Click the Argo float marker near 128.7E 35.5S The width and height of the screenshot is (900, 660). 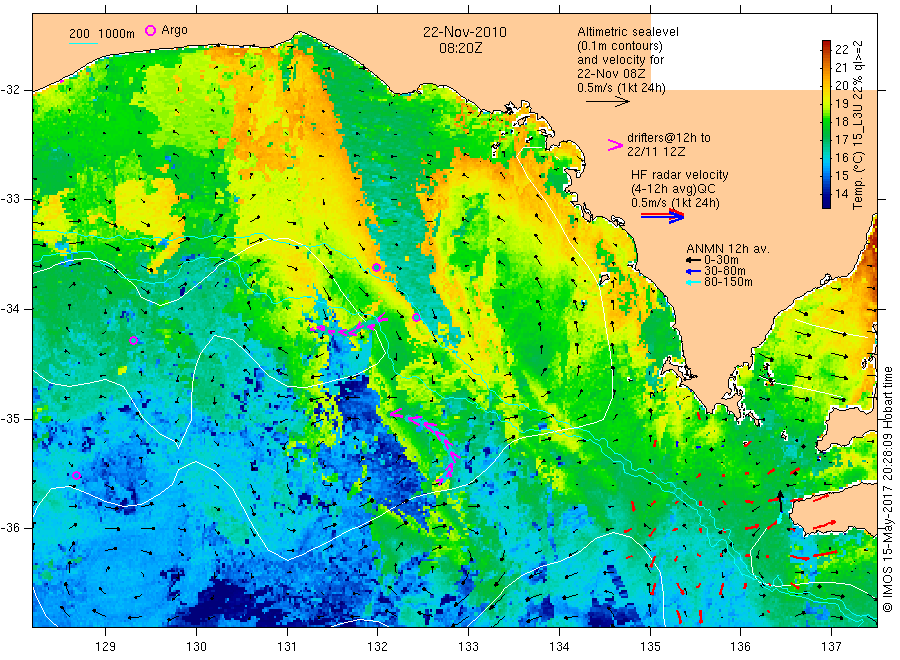[x=76, y=475]
